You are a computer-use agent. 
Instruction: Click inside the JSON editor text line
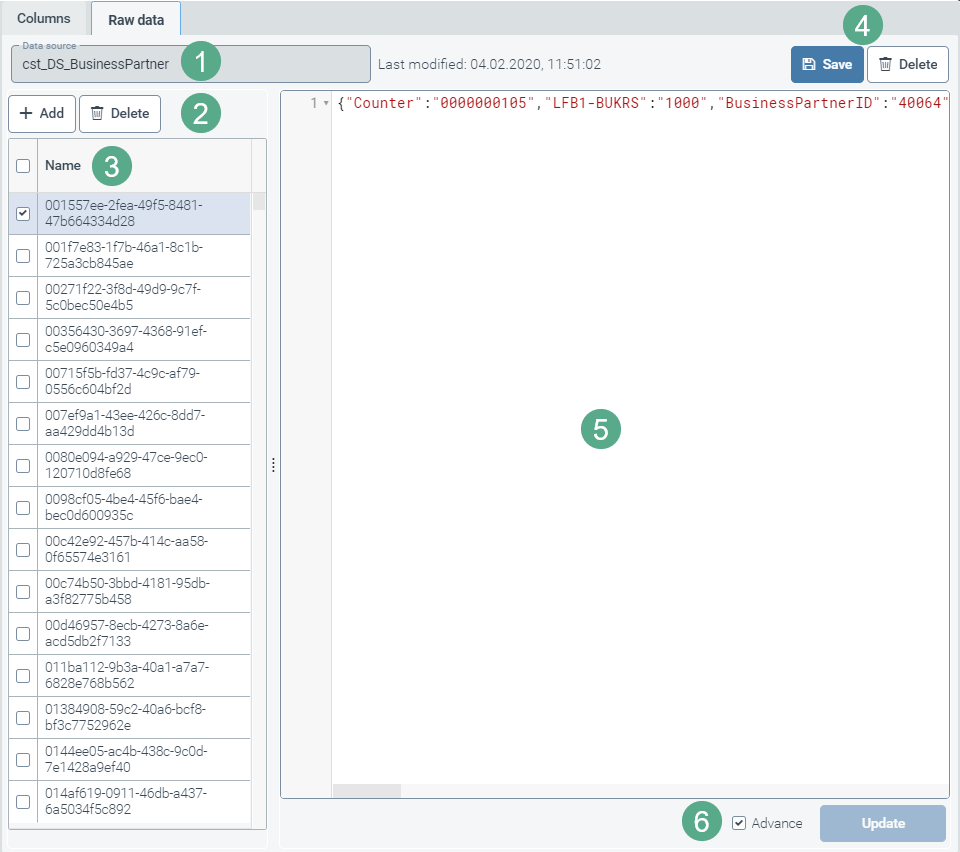tap(640, 103)
